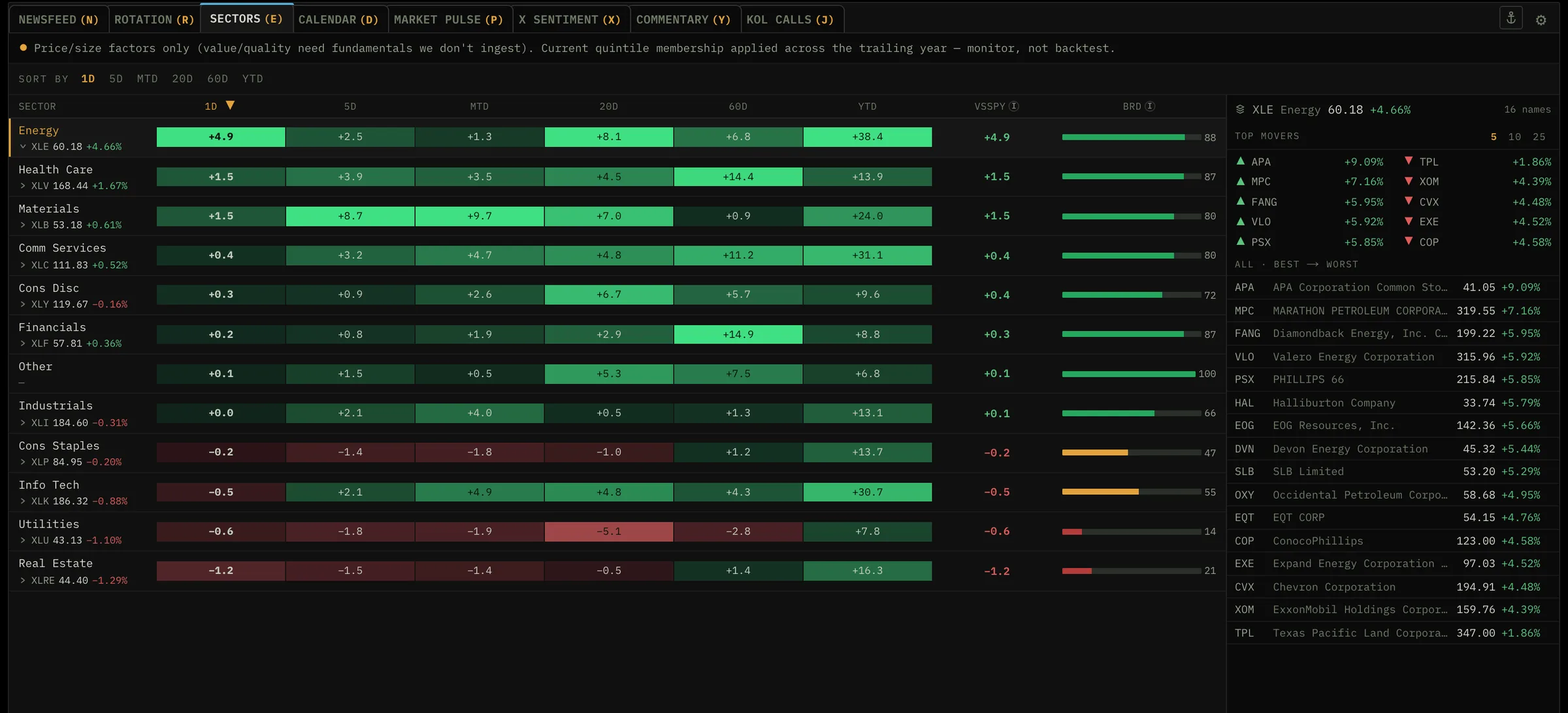Expand the Industrials XLI row
The width and height of the screenshot is (1568, 713).
(x=23, y=423)
